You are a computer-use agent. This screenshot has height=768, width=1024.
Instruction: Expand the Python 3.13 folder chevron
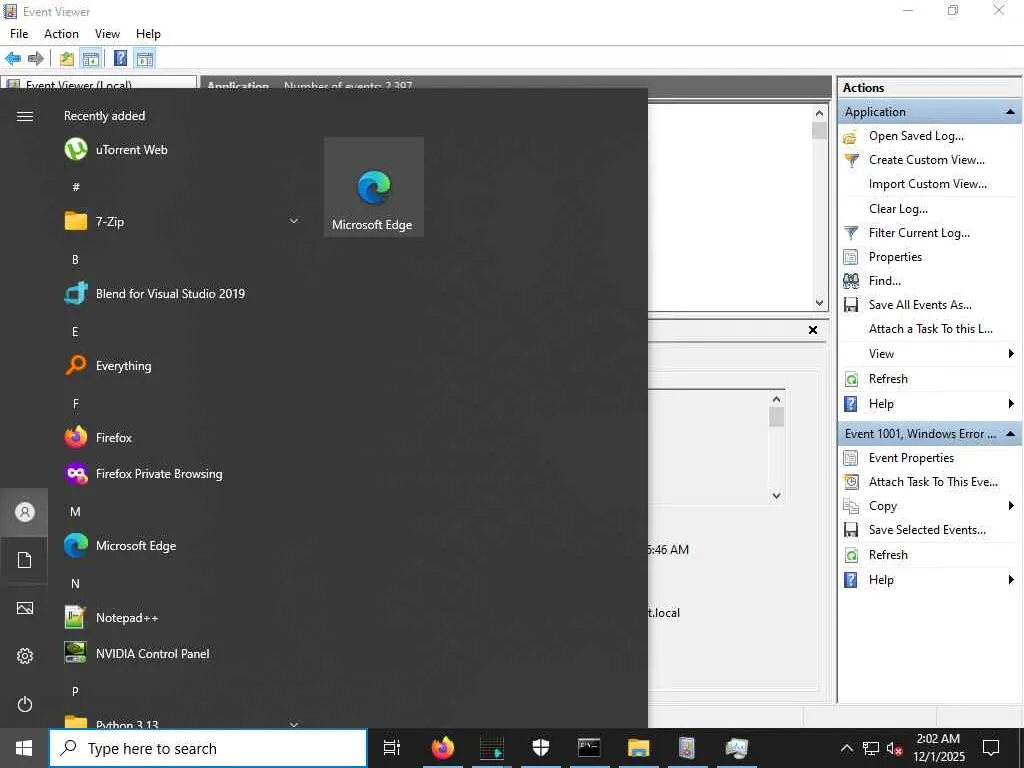294,724
